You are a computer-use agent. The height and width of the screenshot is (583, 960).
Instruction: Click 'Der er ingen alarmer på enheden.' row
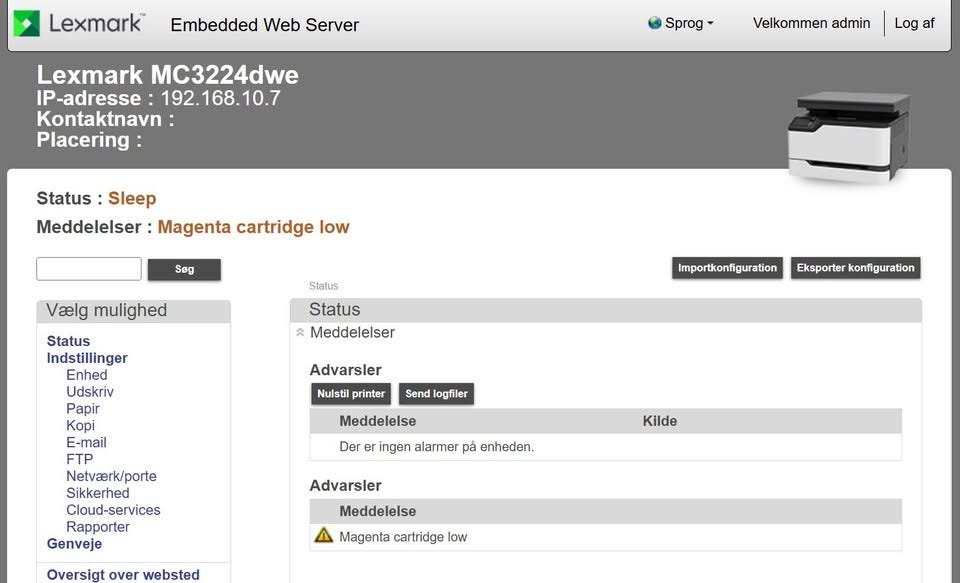606,447
